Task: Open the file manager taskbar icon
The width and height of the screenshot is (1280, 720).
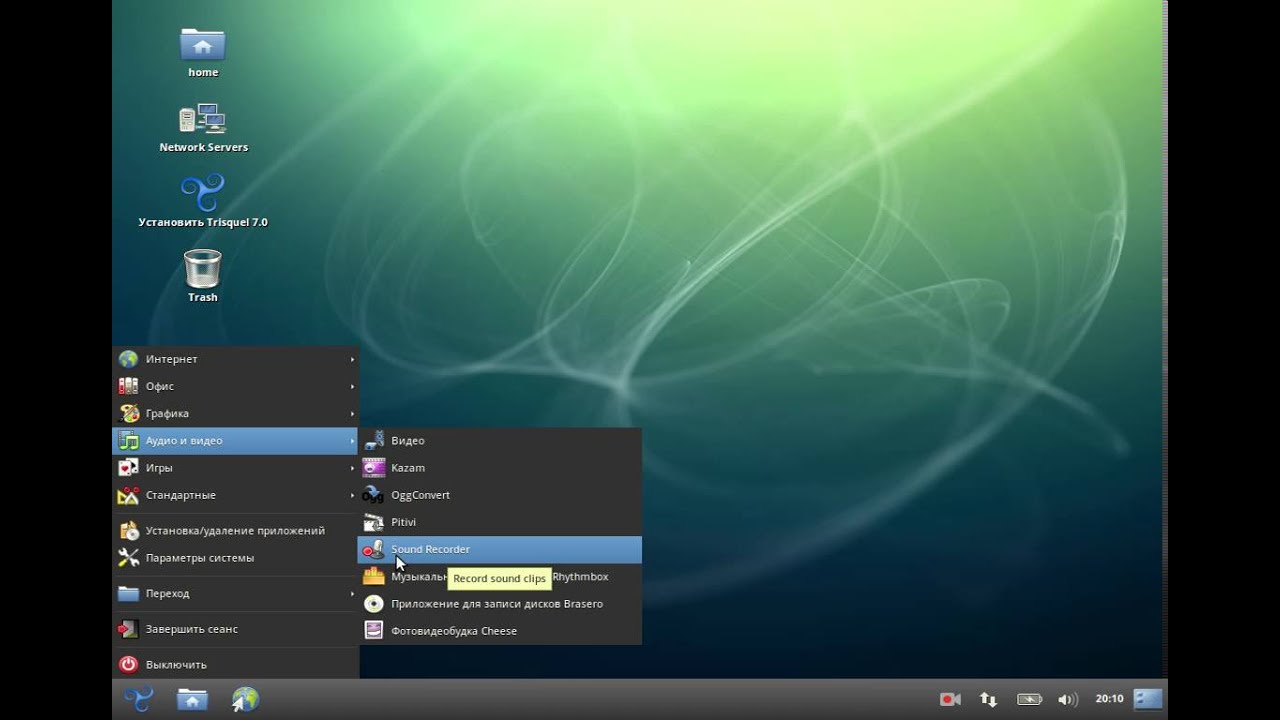Action: tap(192, 699)
